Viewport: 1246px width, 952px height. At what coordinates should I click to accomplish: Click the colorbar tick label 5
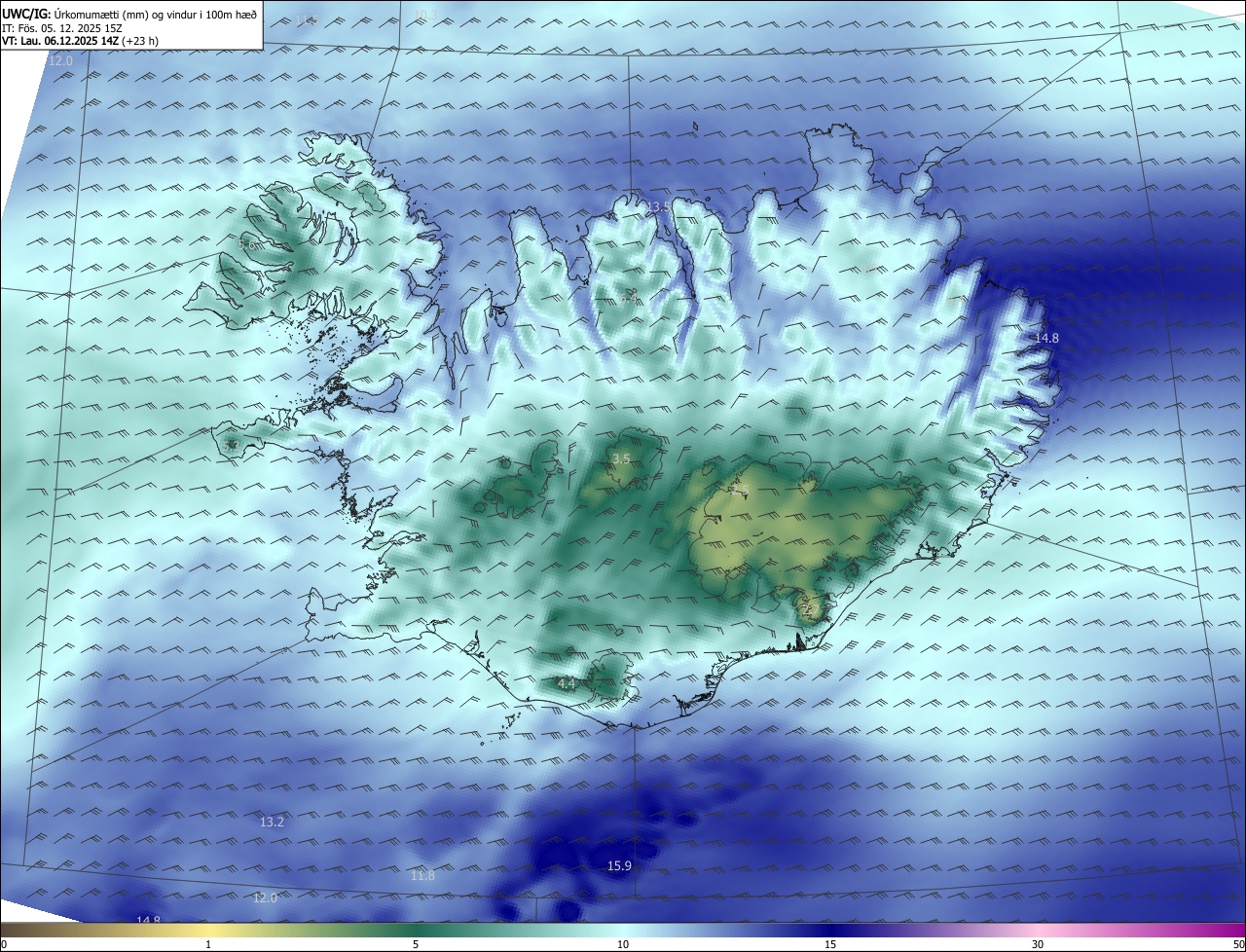pyautogui.click(x=416, y=944)
